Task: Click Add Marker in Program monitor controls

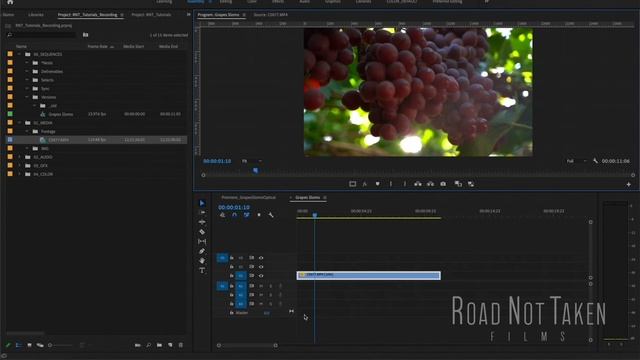Action: (378, 184)
